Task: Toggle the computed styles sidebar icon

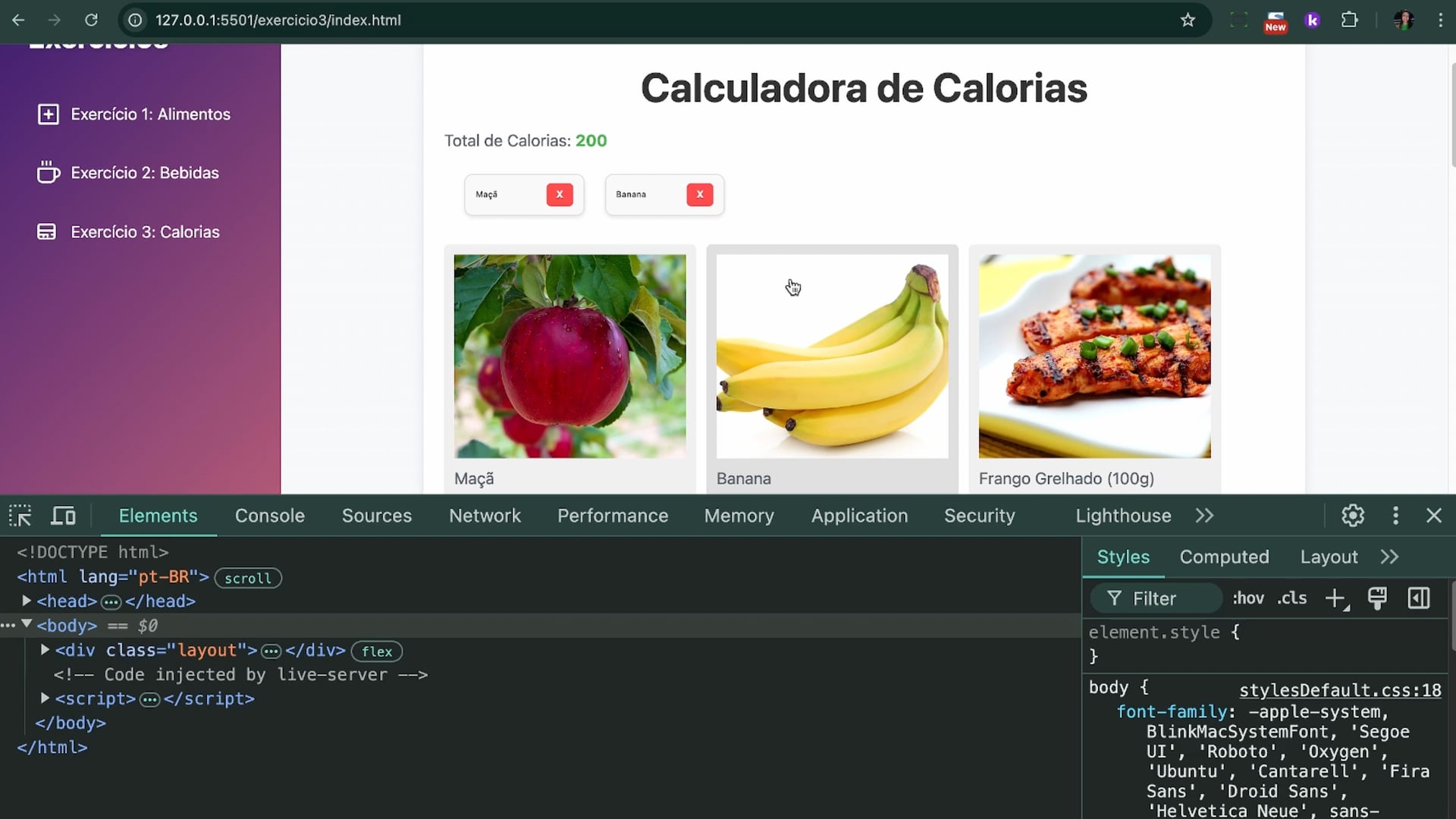Action: pyautogui.click(x=1418, y=598)
